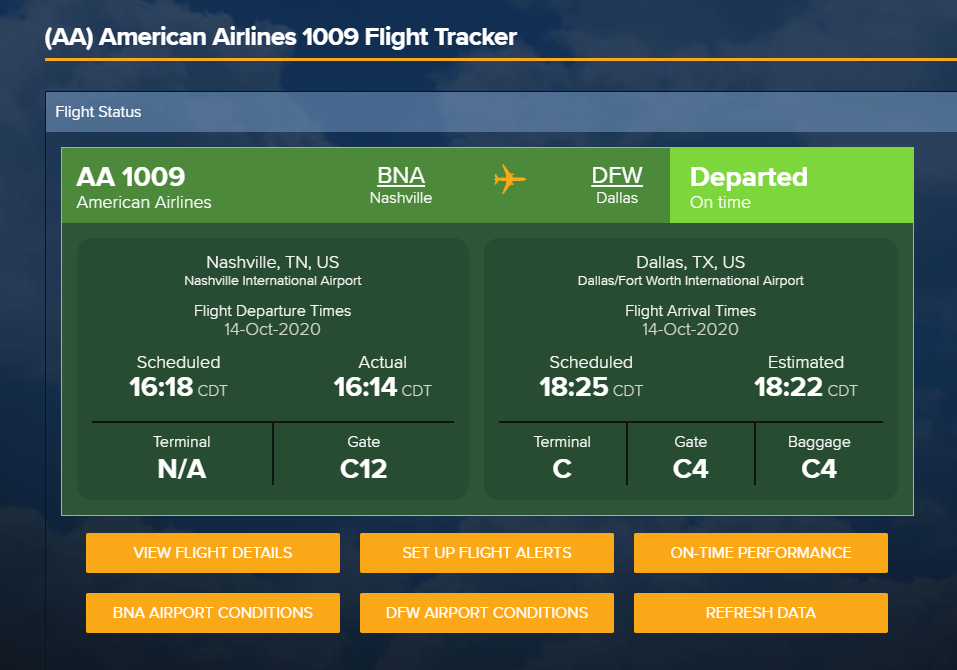Click the Departed status box

[x=749, y=186]
